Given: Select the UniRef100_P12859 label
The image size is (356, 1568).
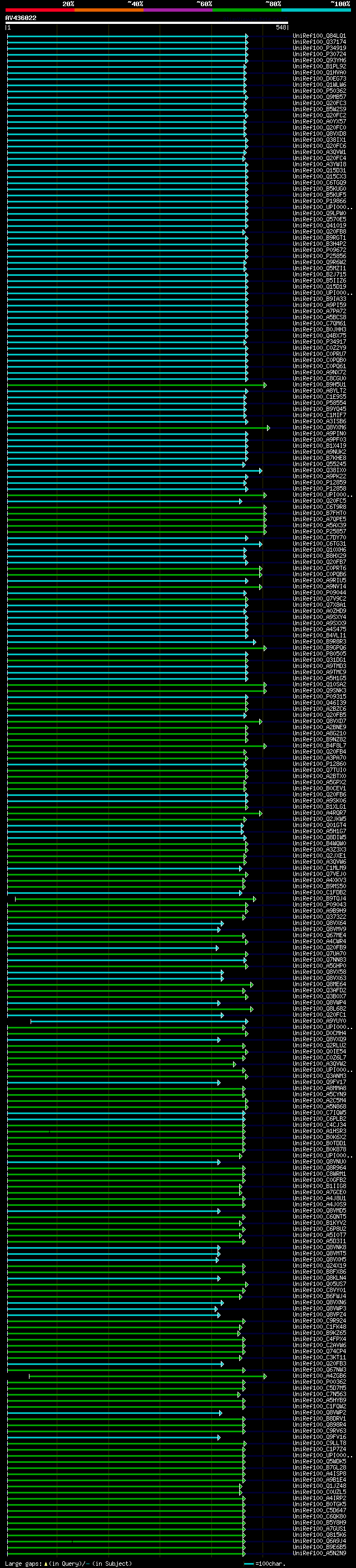Looking at the screenshot, I should [x=319, y=482].
